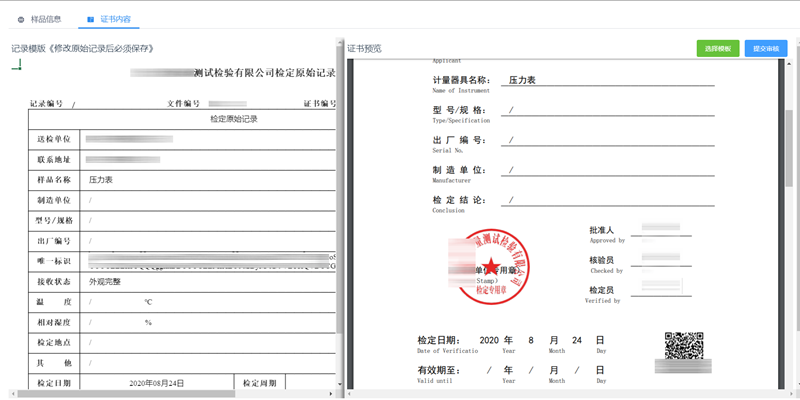The width and height of the screenshot is (800, 400).
Task: Click the 接收状态 cell value 外观完整
Action: (x=105, y=282)
